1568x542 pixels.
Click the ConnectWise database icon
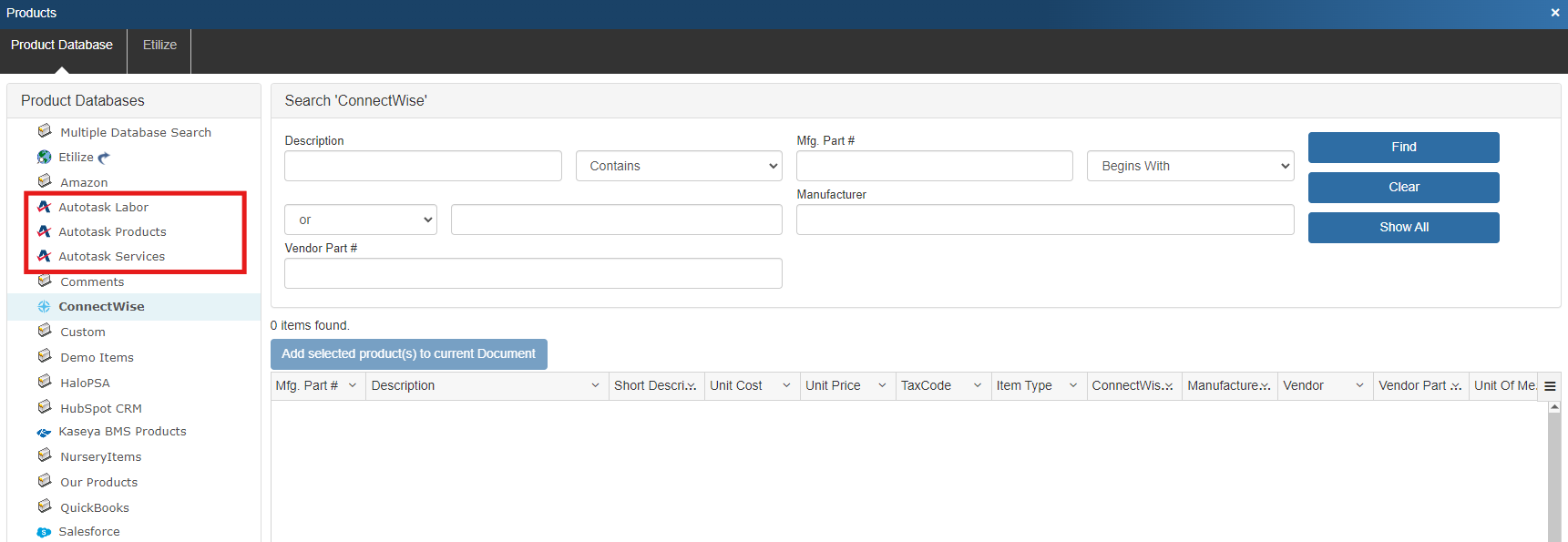click(44, 307)
